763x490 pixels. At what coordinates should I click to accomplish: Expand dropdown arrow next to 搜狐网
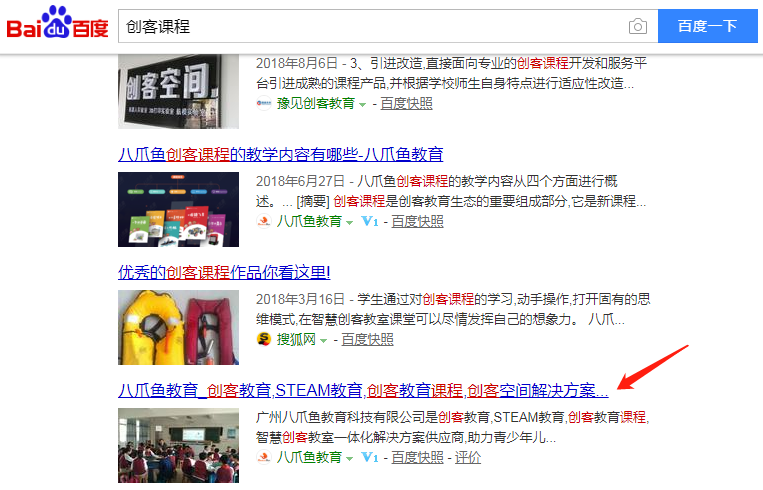coord(324,340)
